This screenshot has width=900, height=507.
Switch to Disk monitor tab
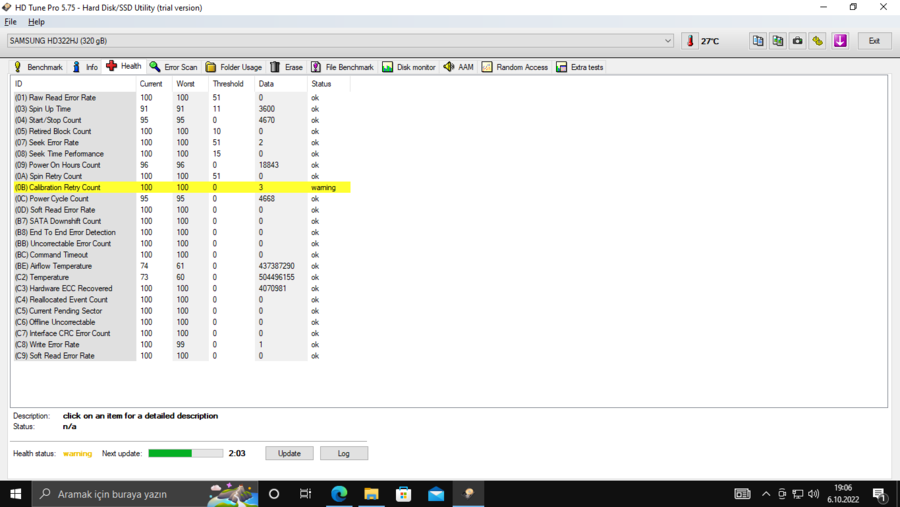(x=409, y=67)
